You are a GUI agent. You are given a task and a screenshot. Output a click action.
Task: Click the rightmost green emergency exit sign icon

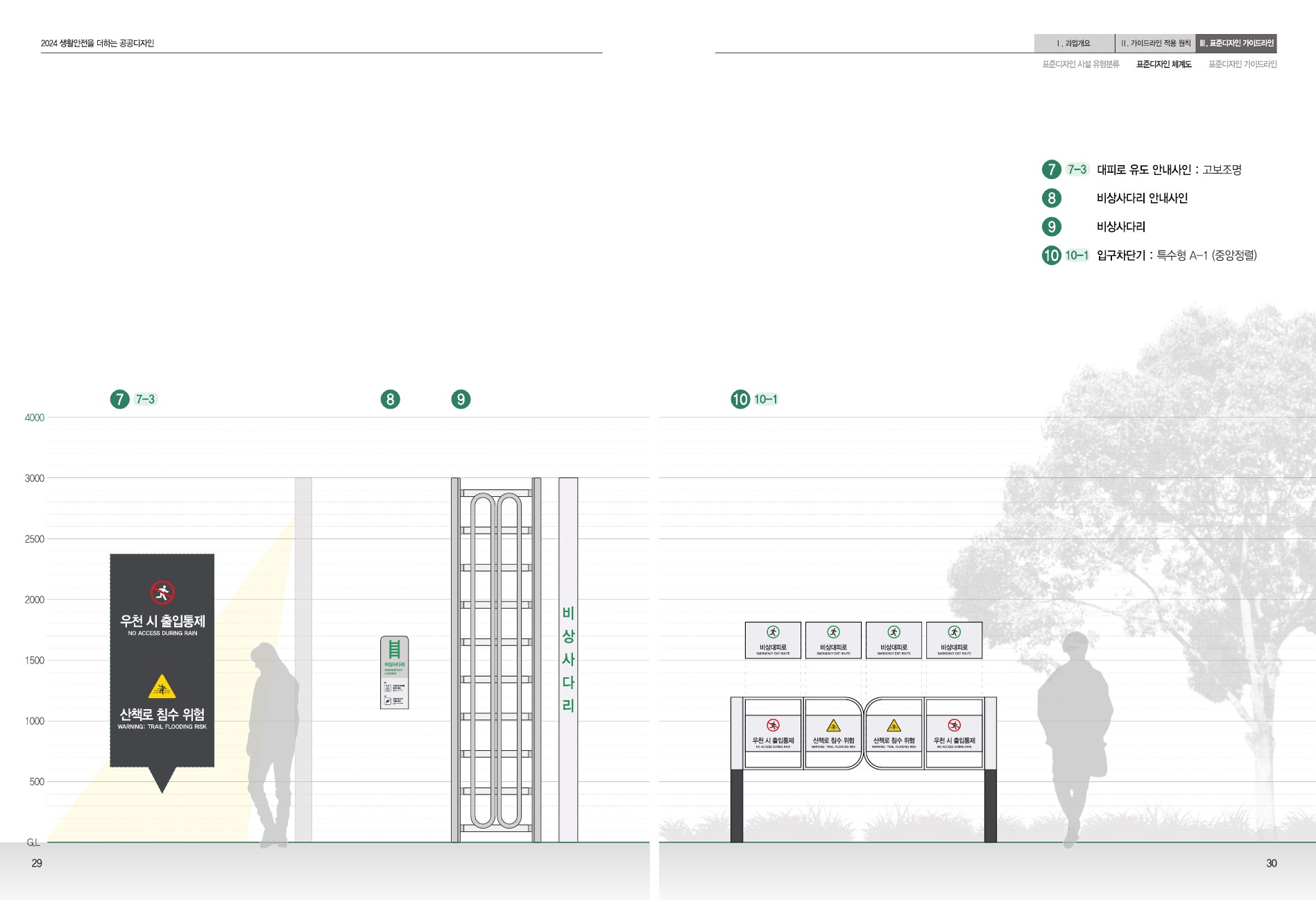coord(955,632)
